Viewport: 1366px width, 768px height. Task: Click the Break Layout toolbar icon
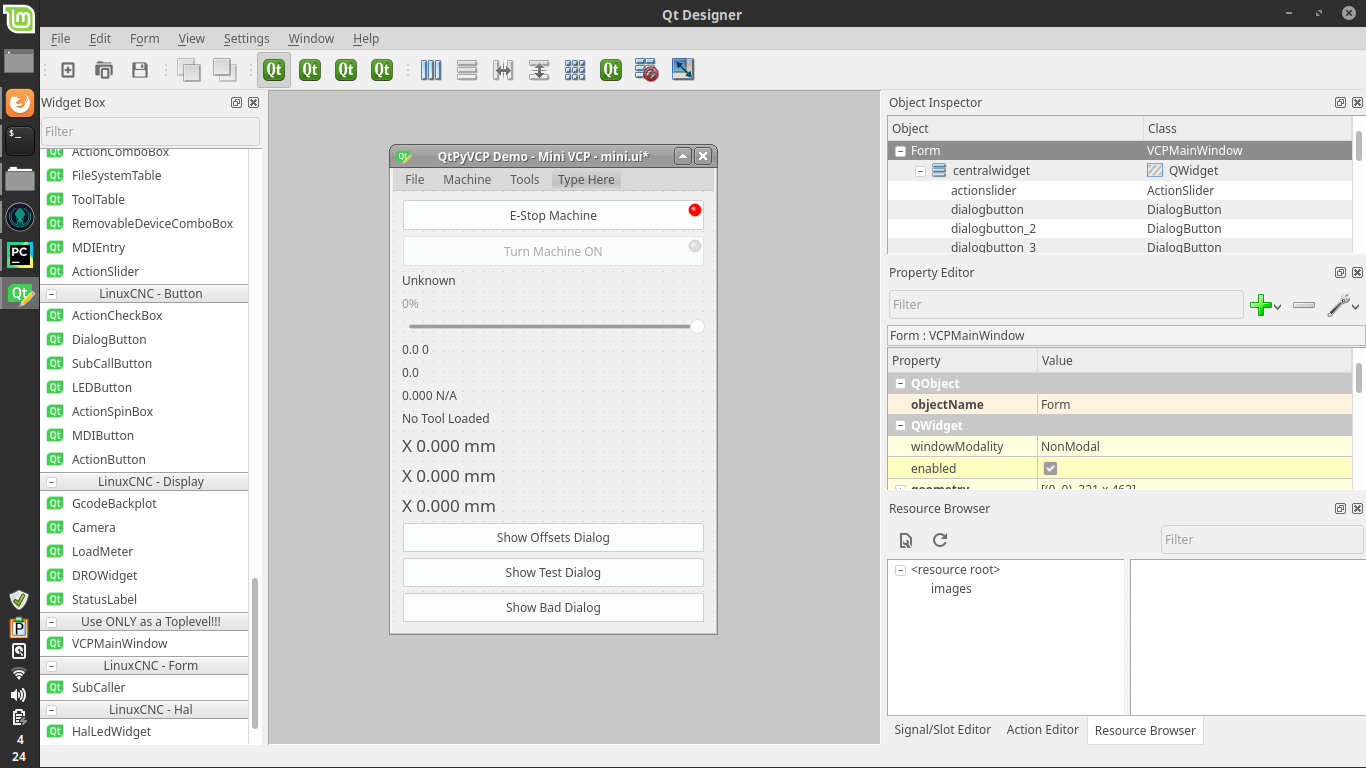pos(647,70)
